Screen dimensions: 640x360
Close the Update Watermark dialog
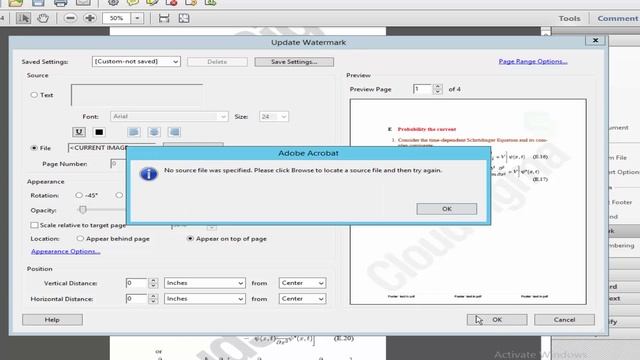click(x=595, y=40)
